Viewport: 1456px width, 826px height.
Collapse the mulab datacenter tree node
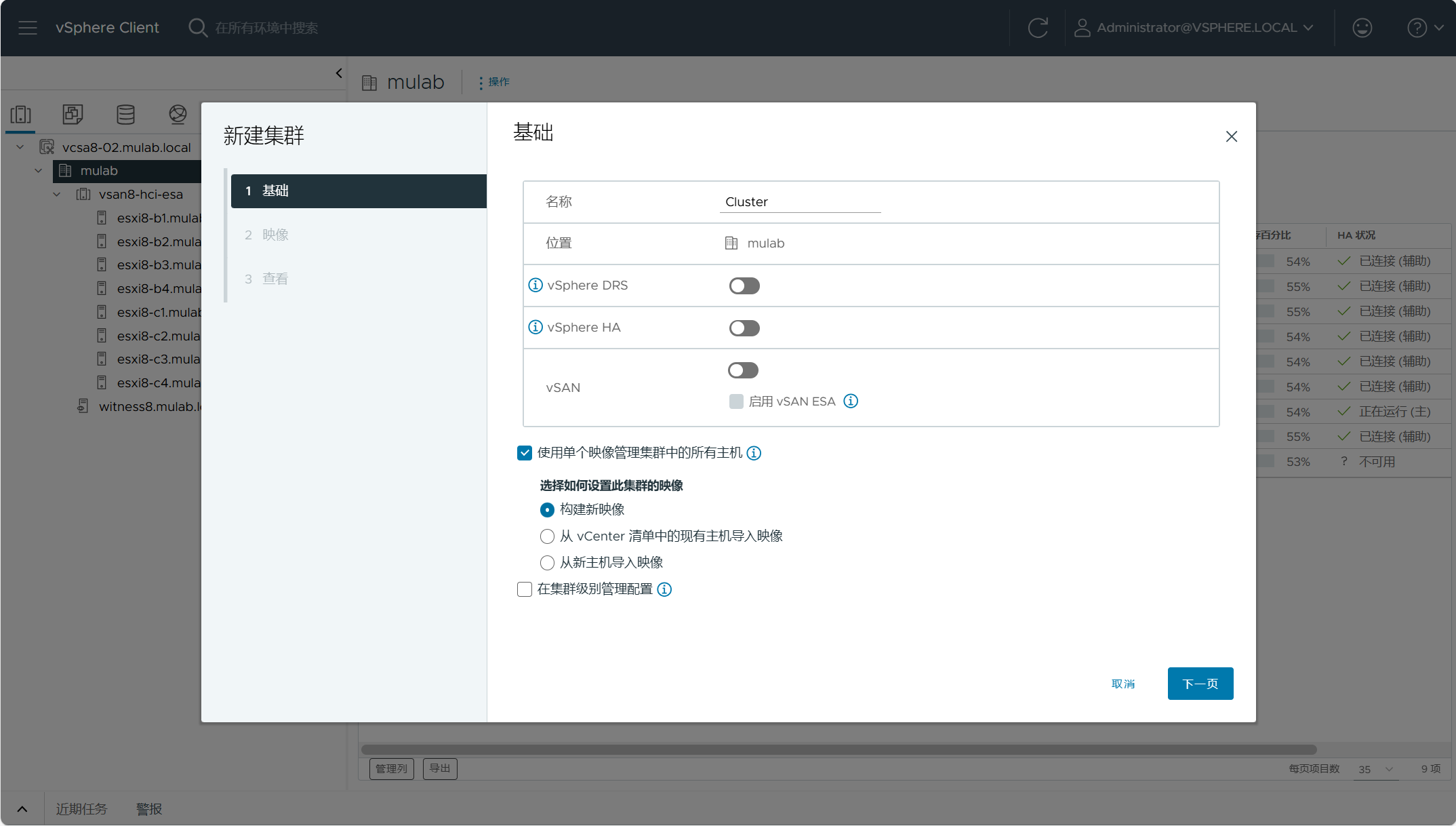[x=39, y=171]
